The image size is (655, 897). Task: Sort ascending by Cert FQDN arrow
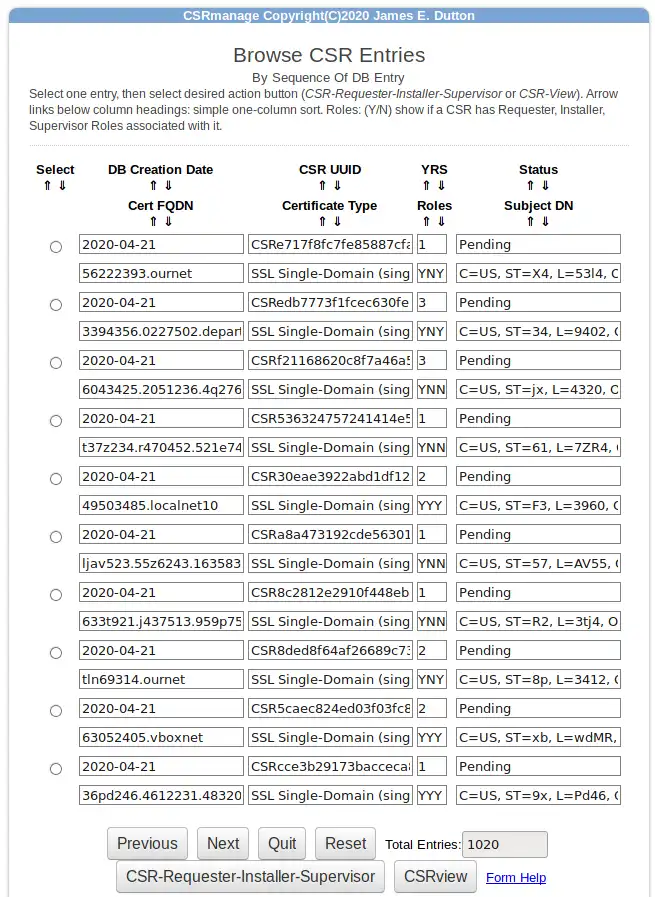153,221
